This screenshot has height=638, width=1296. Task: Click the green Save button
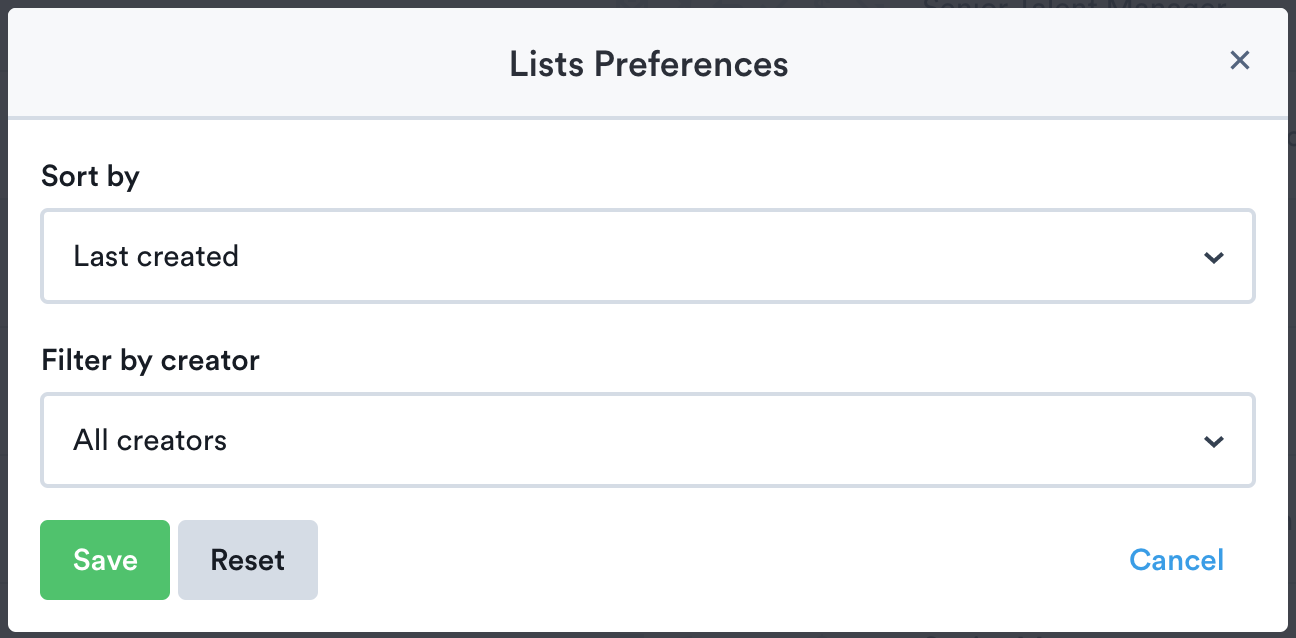pos(105,560)
